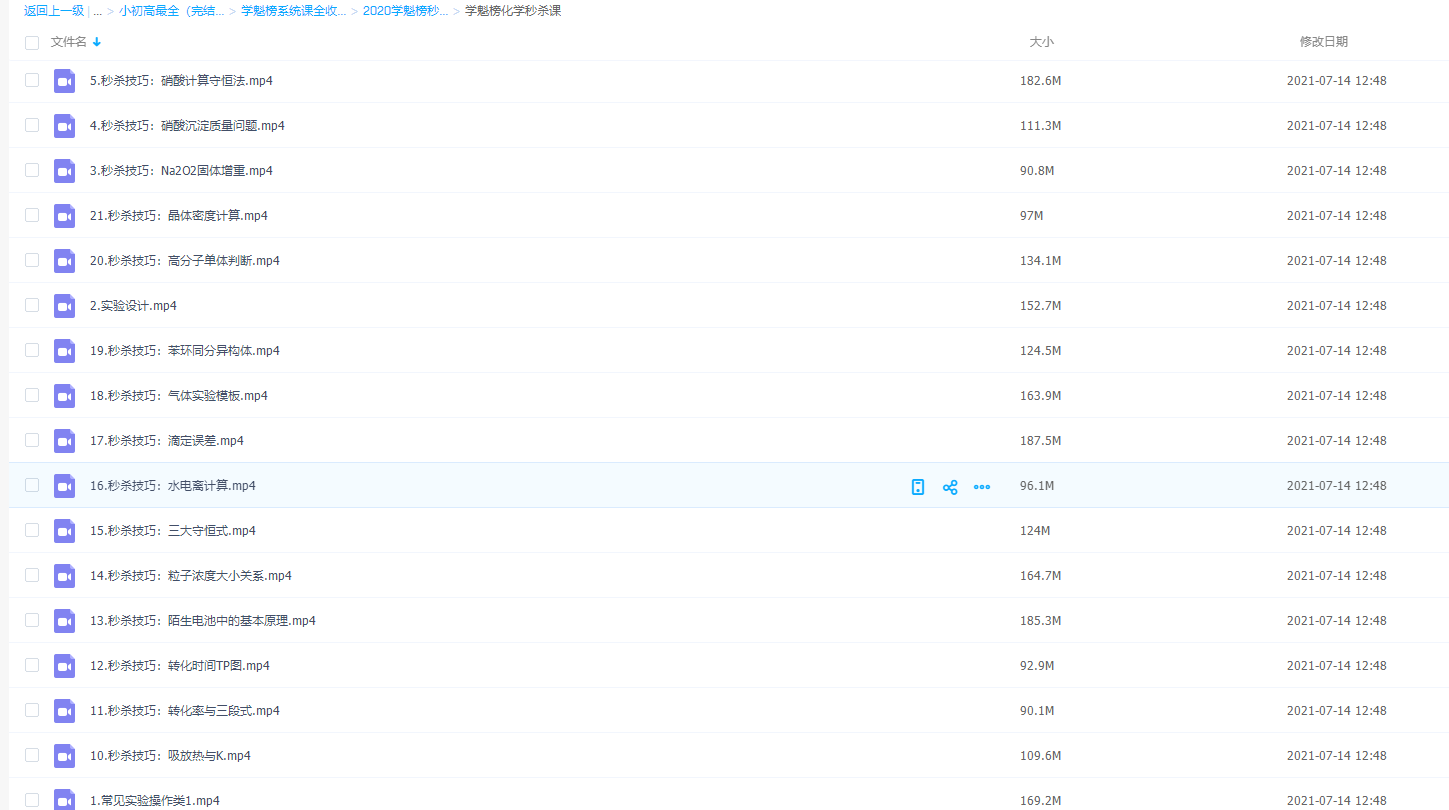Expand the collapsed breadcrumb ellipsis

[x=98, y=12]
